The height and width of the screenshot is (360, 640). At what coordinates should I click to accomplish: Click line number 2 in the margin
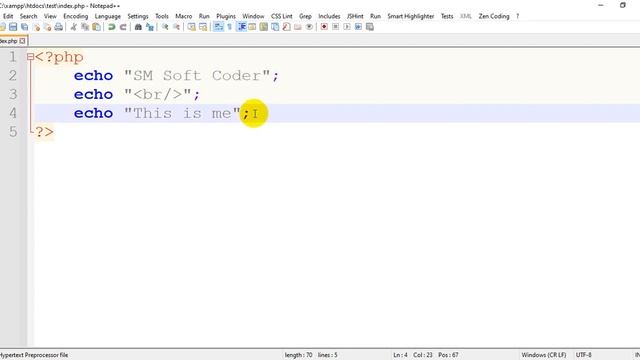[x=13, y=76]
